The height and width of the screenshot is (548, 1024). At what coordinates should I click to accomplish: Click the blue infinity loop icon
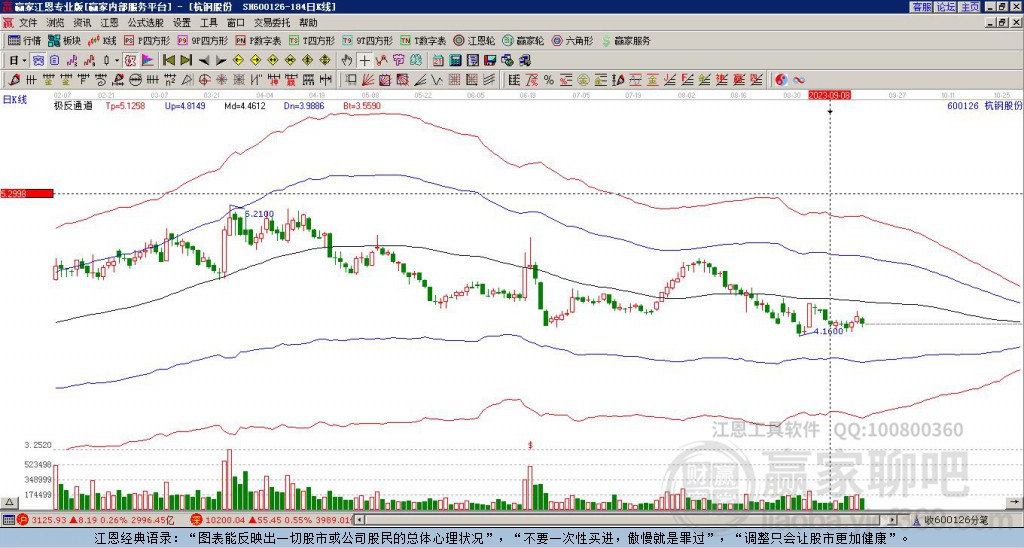click(x=799, y=80)
